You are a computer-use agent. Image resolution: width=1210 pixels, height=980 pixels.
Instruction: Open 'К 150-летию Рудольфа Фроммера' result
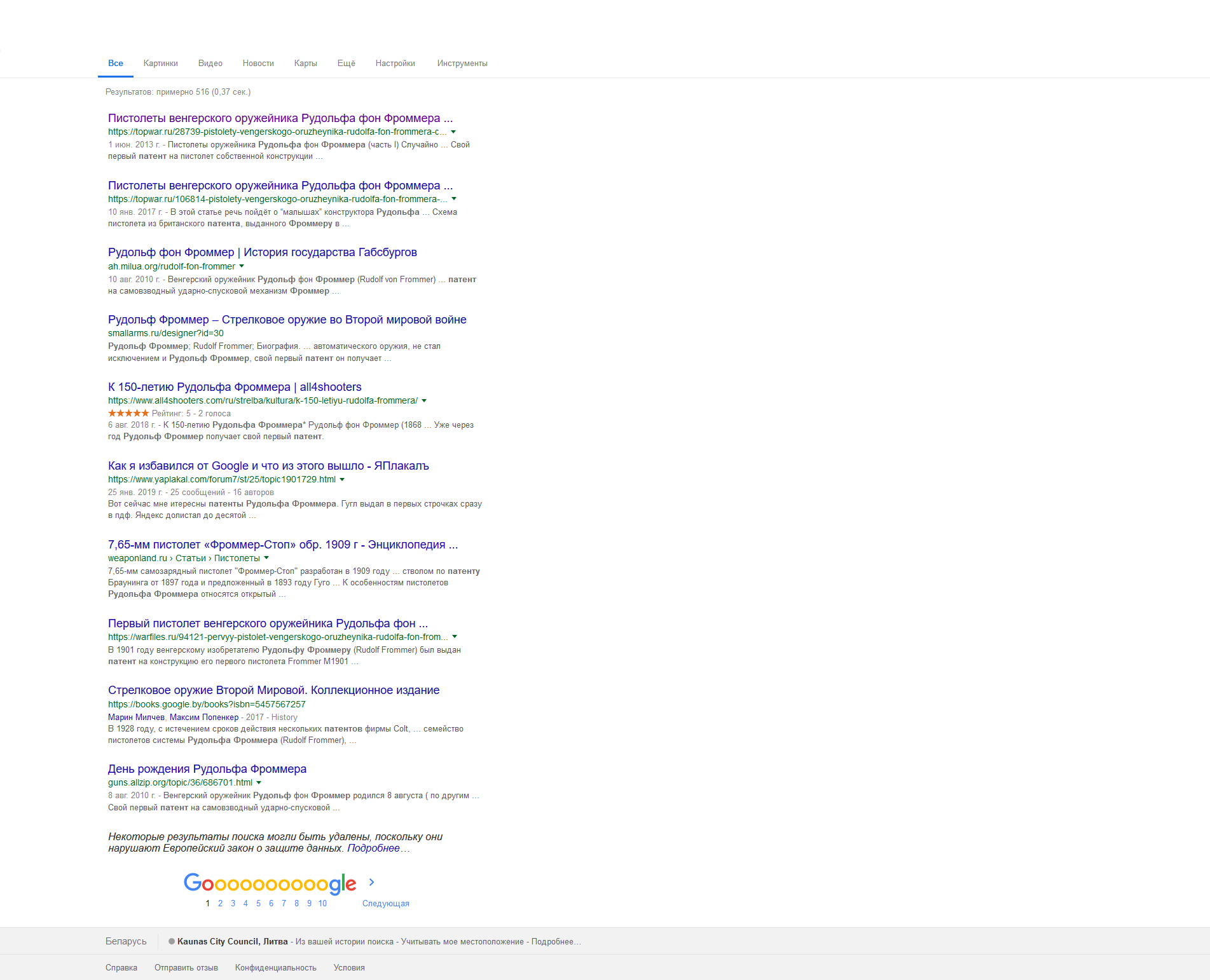(235, 387)
